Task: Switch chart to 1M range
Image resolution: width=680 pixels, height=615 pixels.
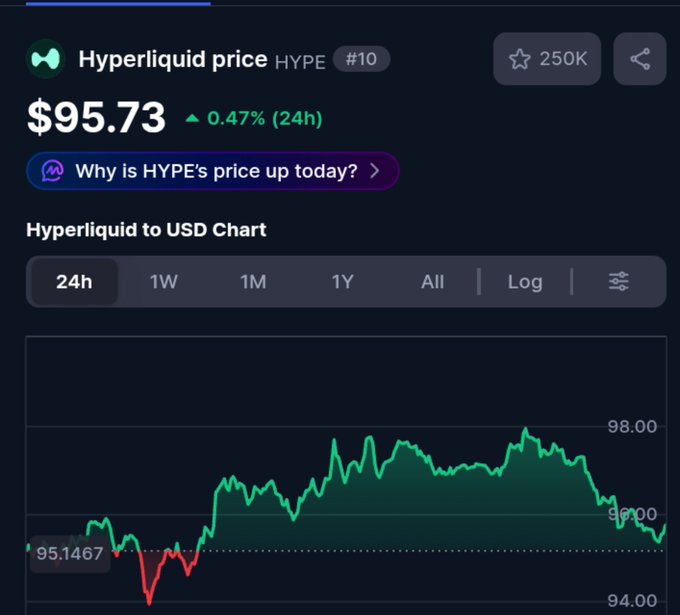Action: pyautogui.click(x=253, y=282)
